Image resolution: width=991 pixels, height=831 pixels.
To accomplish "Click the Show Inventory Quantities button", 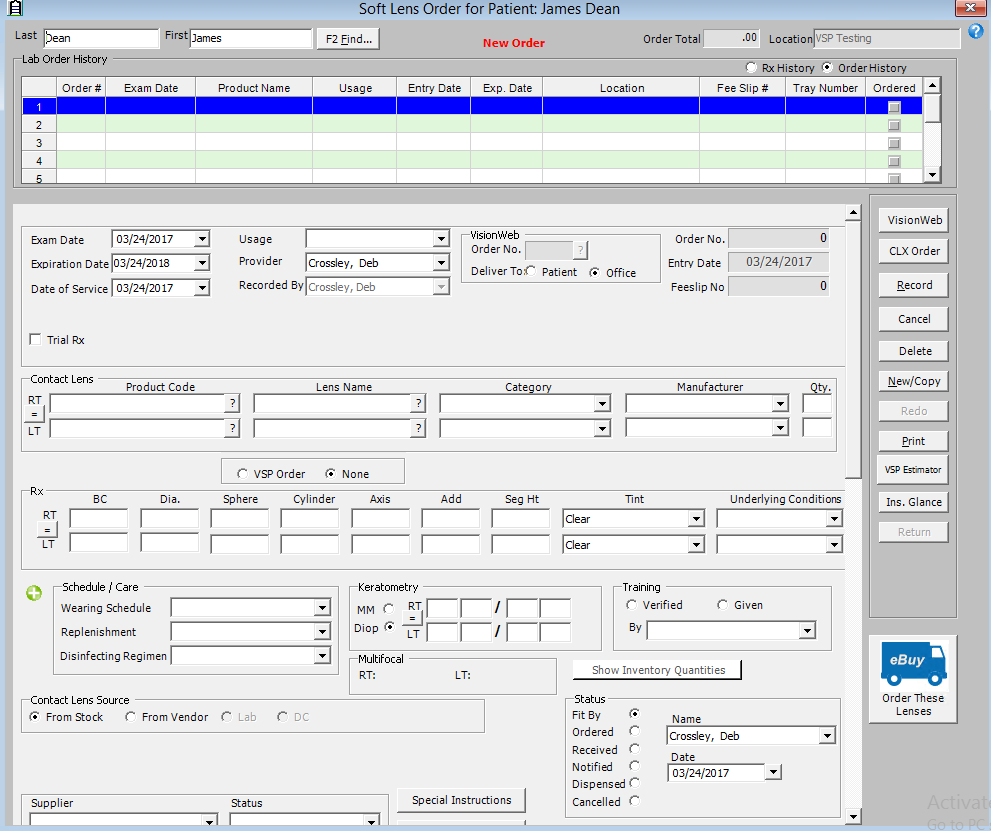I will coord(658,670).
